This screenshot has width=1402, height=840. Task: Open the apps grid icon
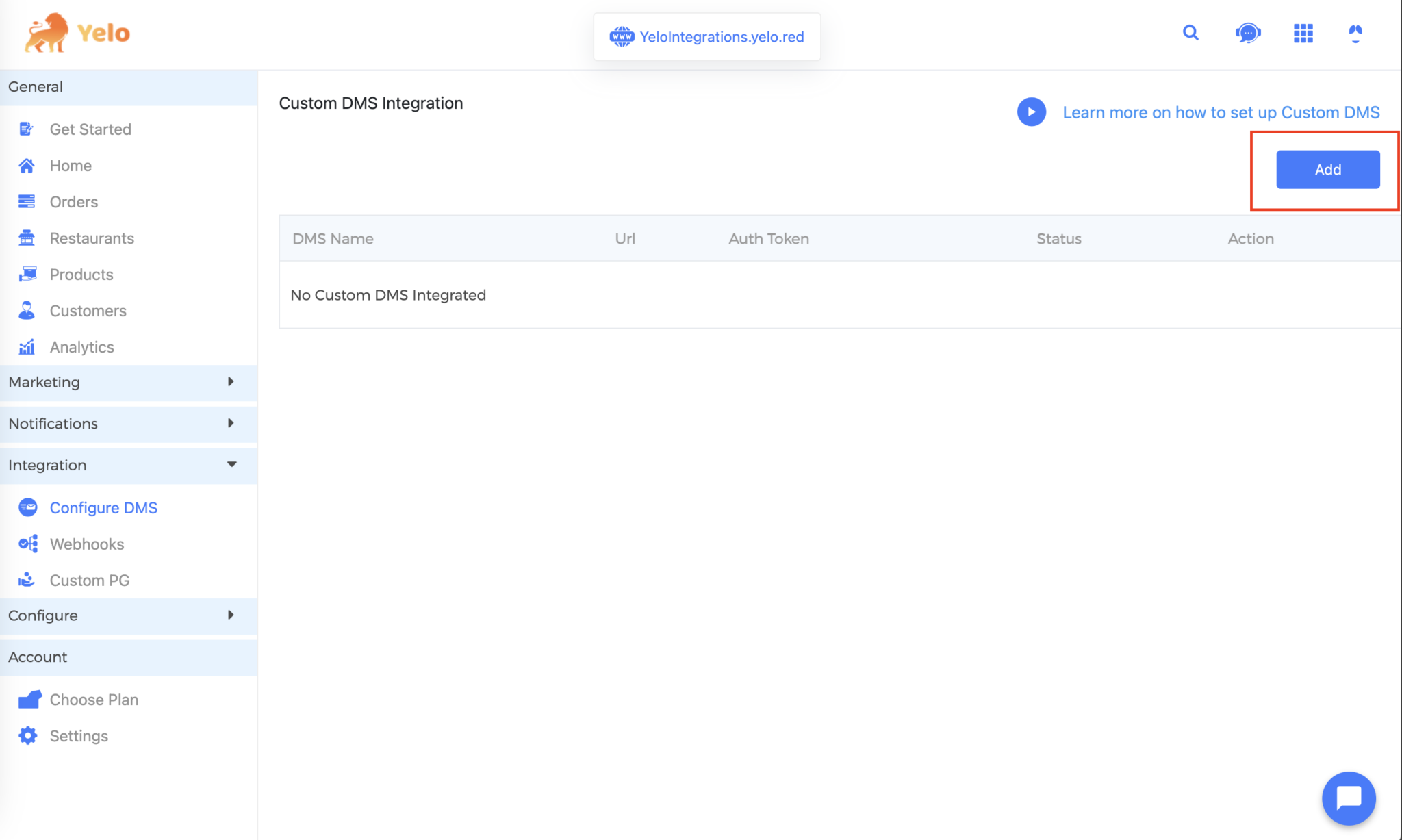click(x=1303, y=33)
